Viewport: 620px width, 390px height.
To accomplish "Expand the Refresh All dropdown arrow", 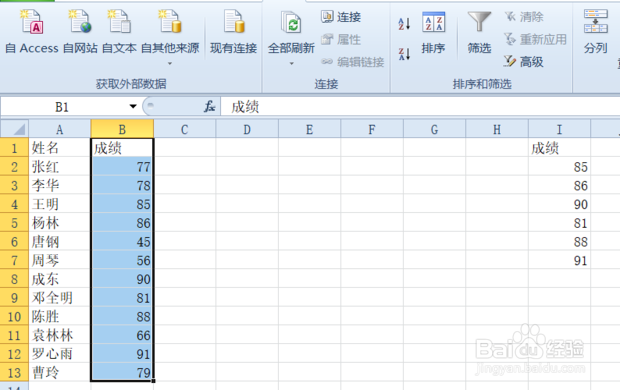I will (291, 63).
